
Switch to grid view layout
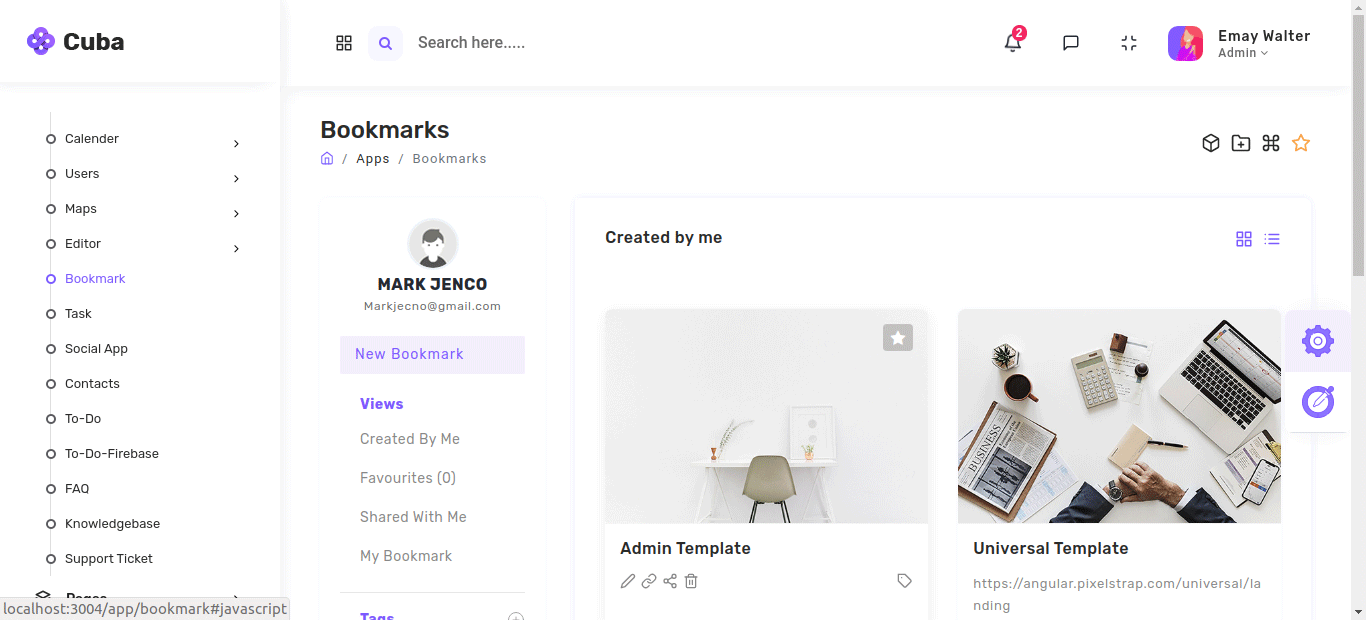[x=1244, y=239]
